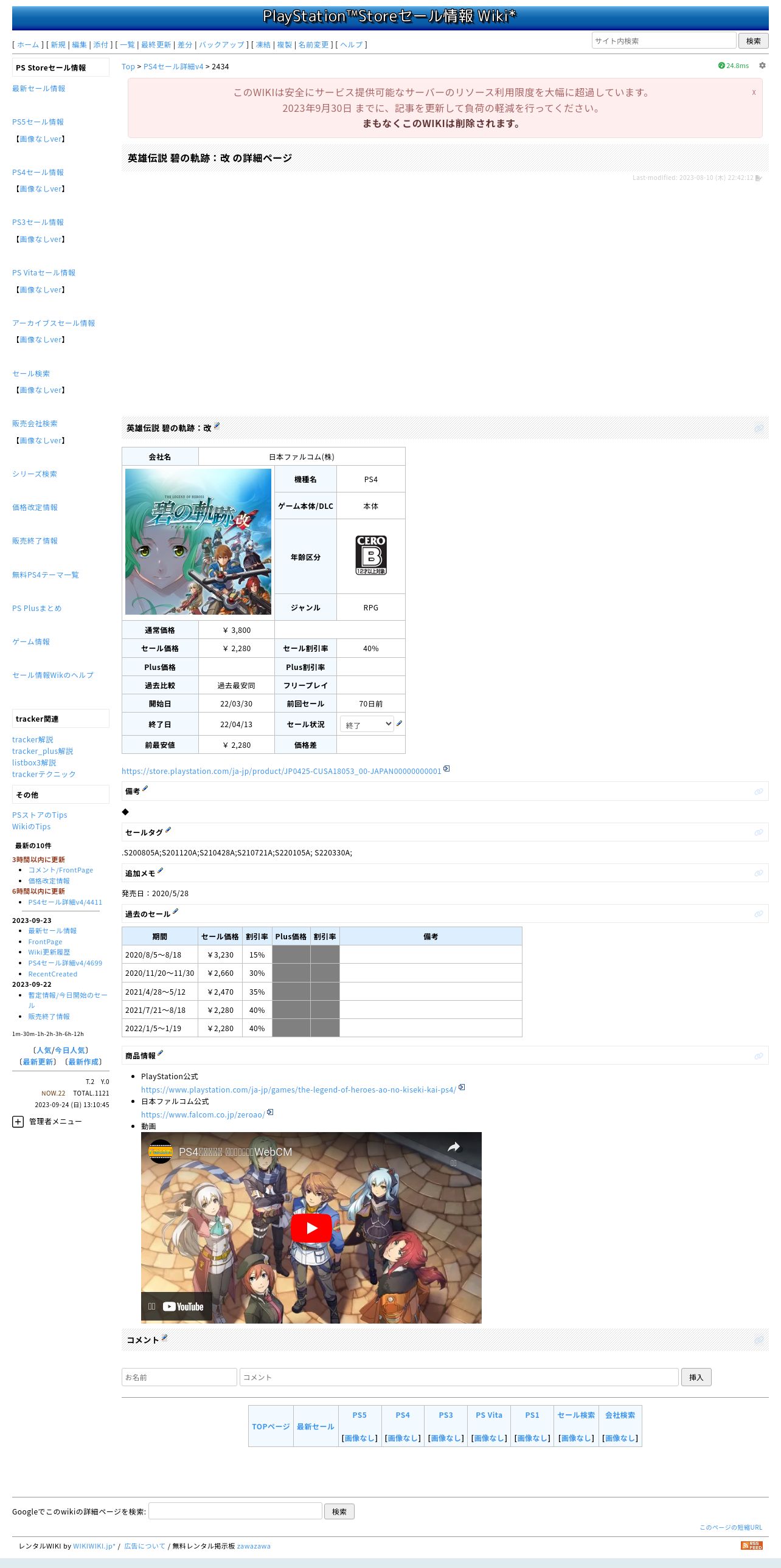
Task: Click the 検索 button beside Google search field
Action: pos(339,1511)
